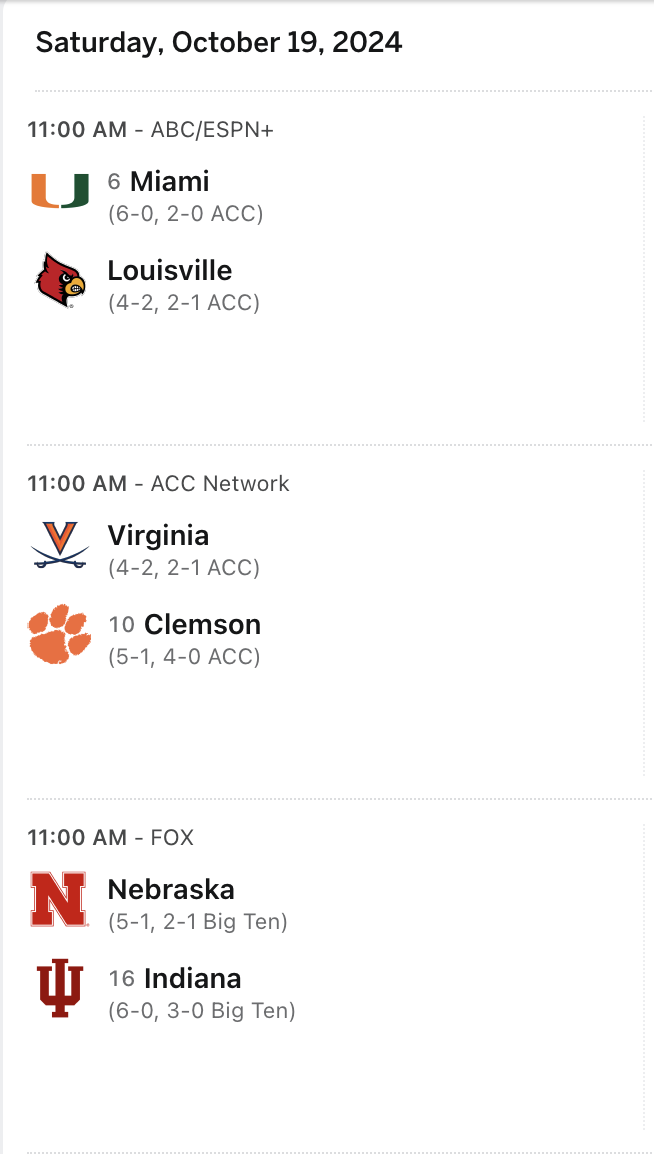Click Indiana's 6-0, 3-0 Big Ten record

tap(202, 1010)
